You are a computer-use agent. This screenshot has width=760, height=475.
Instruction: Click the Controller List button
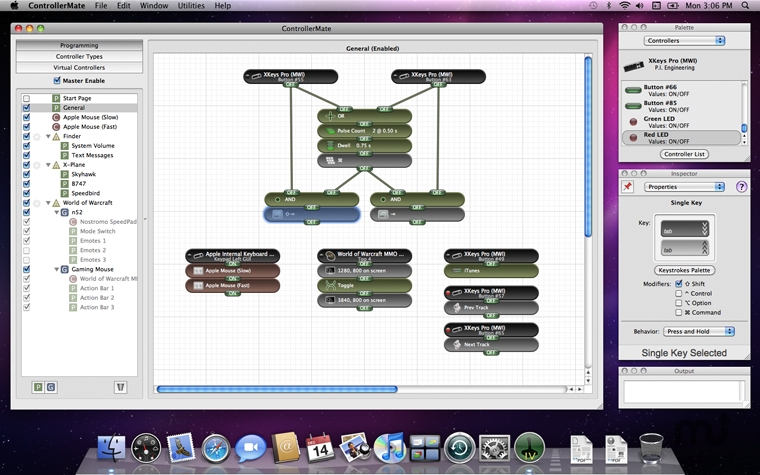pos(684,154)
